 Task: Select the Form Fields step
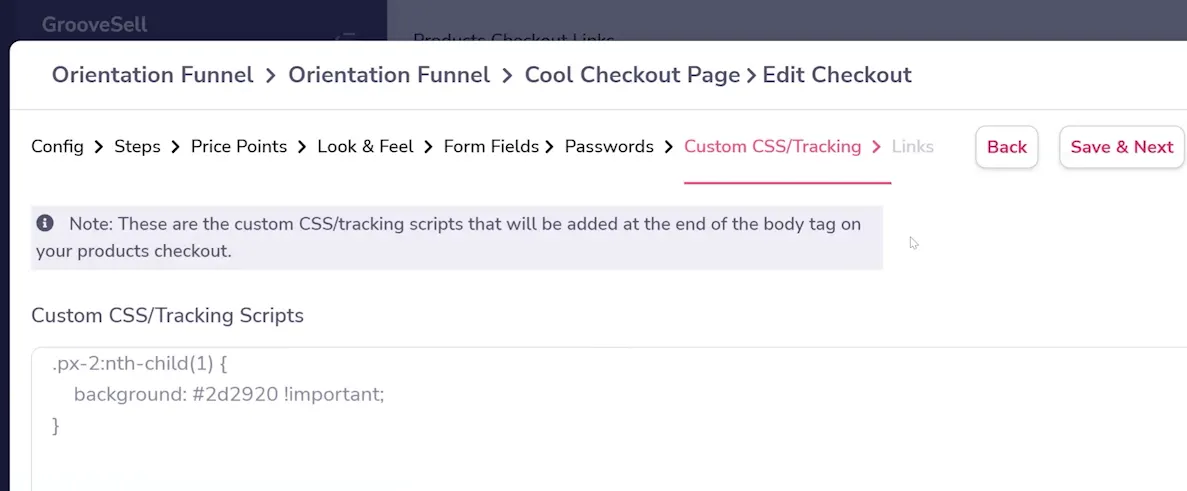pyautogui.click(x=491, y=147)
